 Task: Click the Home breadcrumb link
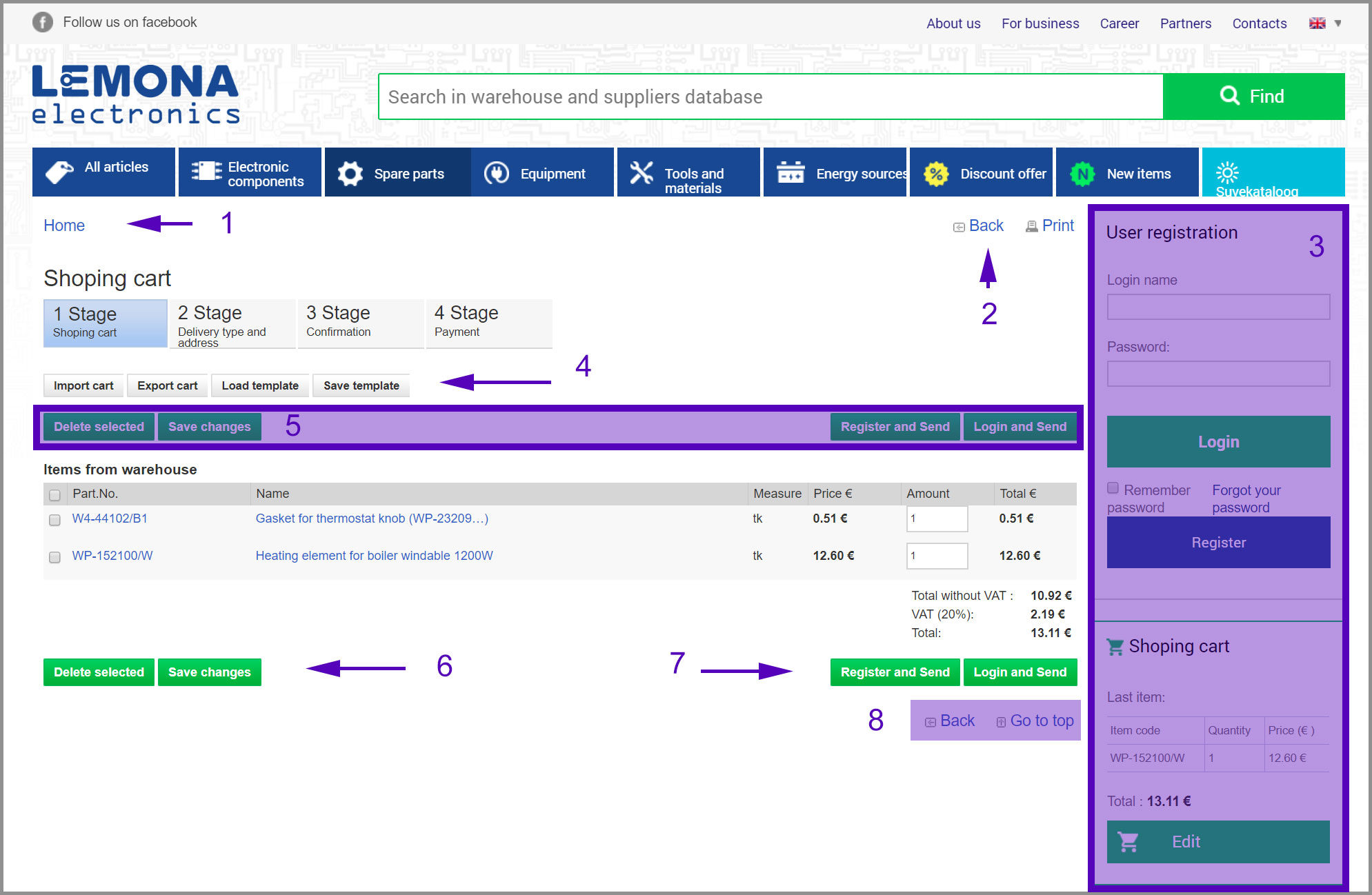[x=64, y=225]
